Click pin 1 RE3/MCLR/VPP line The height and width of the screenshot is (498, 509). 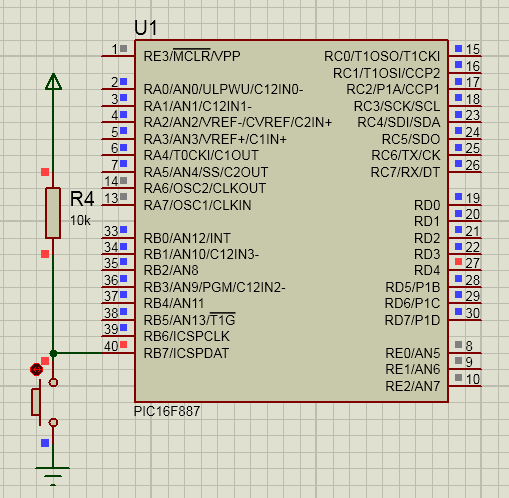(x=118, y=56)
